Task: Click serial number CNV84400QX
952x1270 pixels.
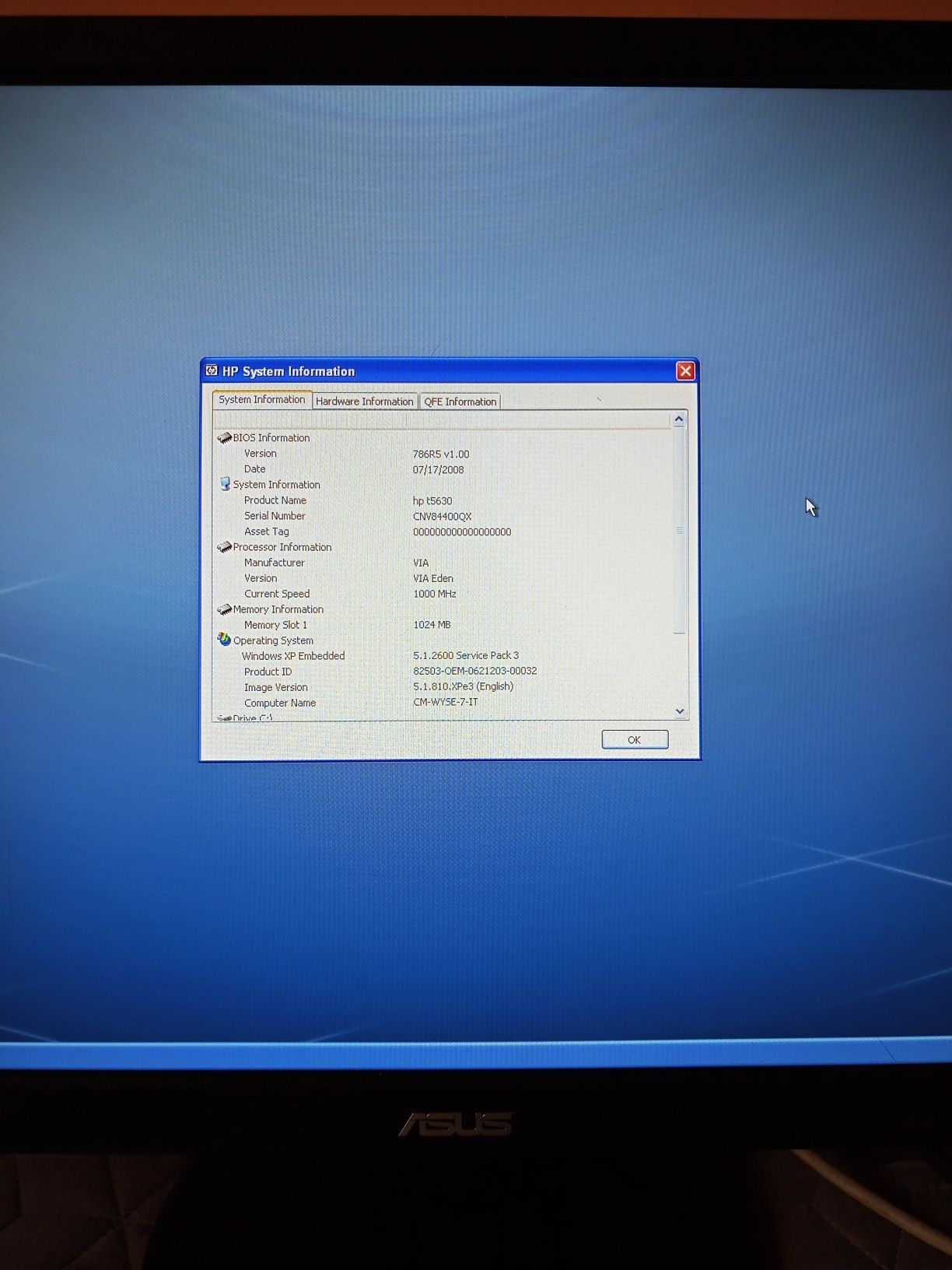Action: (442, 517)
